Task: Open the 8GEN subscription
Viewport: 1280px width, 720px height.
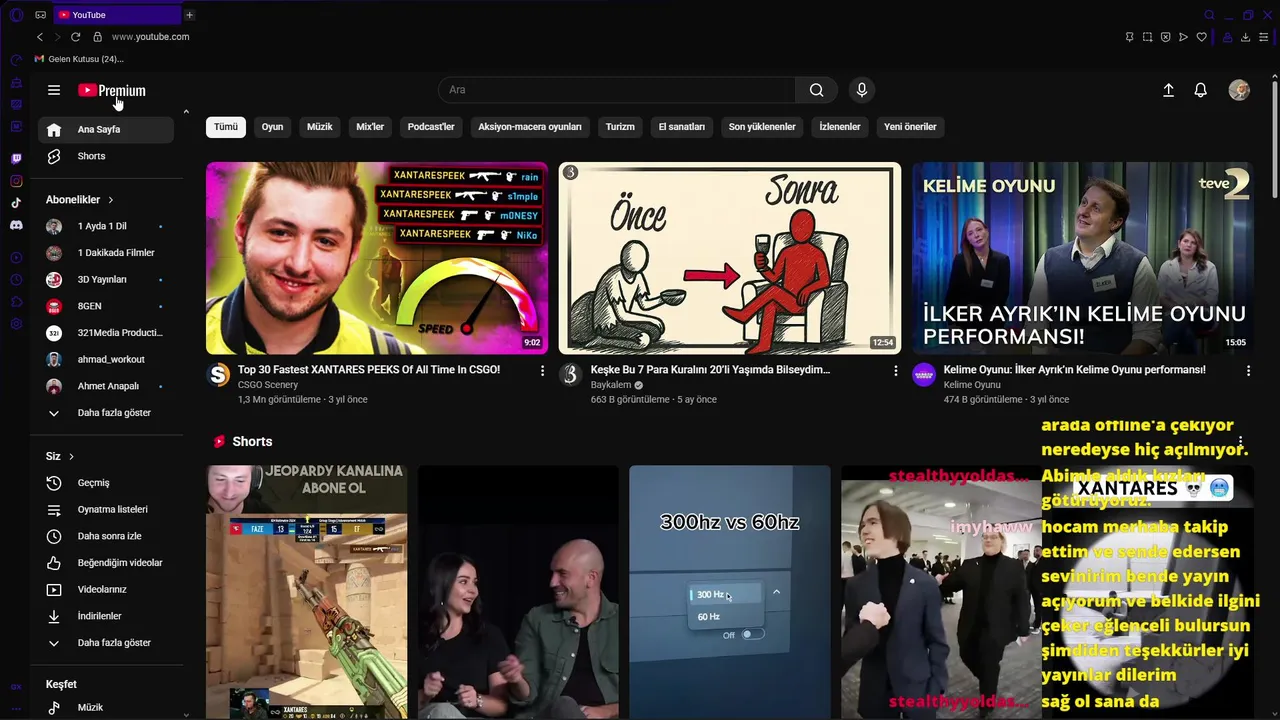Action: tap(106, 306)
